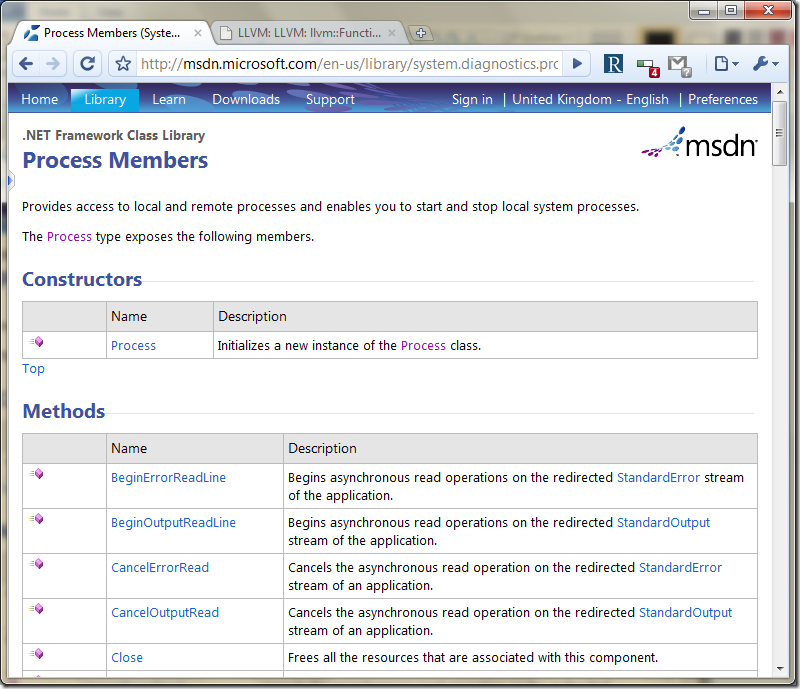Viewport: 800px width, 689px height.
Task: Click the method icon beside CancelOutputRead
Action: pyautogui.click(x=36, y=608)
